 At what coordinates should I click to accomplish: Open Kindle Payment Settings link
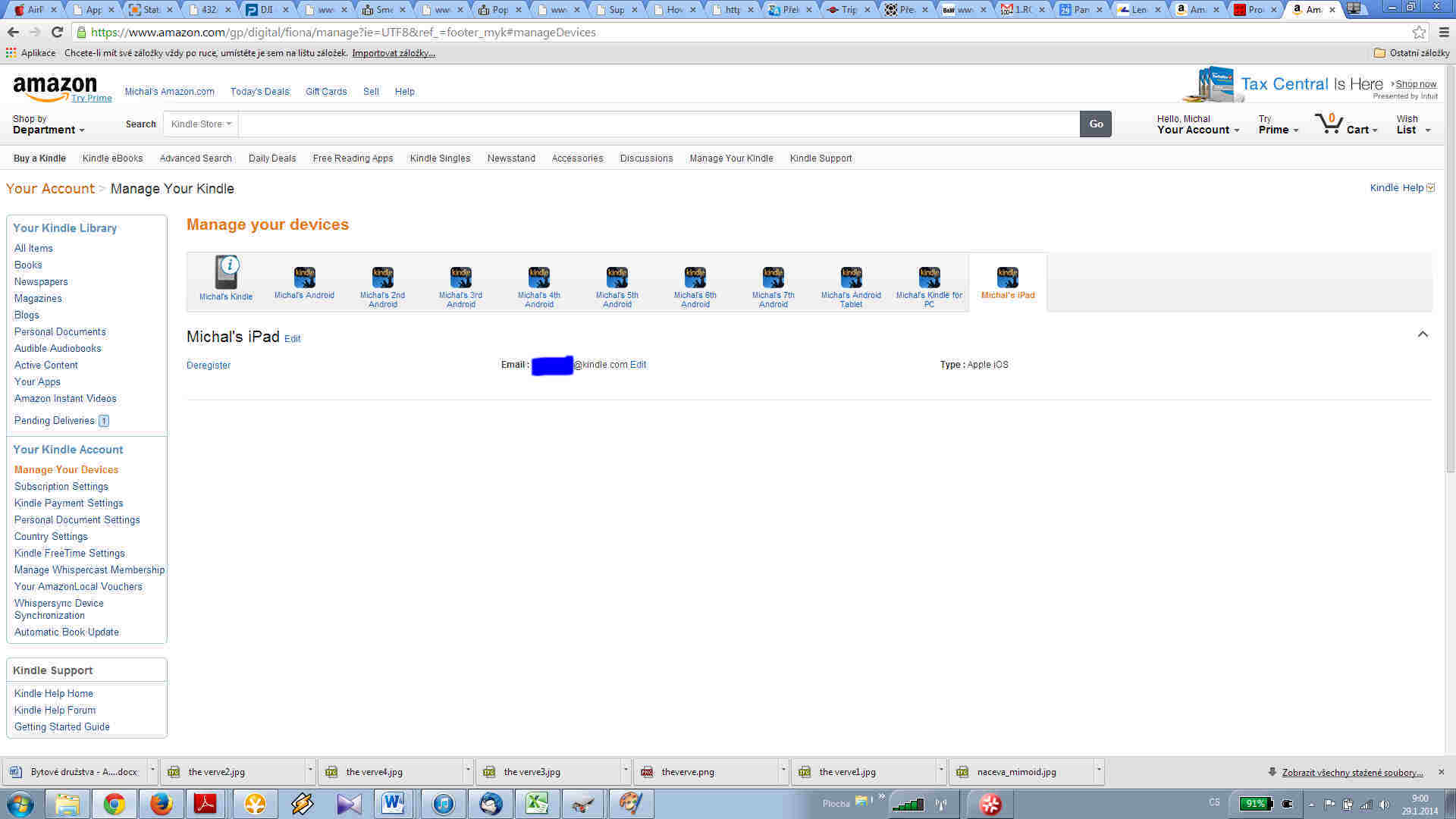[x=68, y=504]
